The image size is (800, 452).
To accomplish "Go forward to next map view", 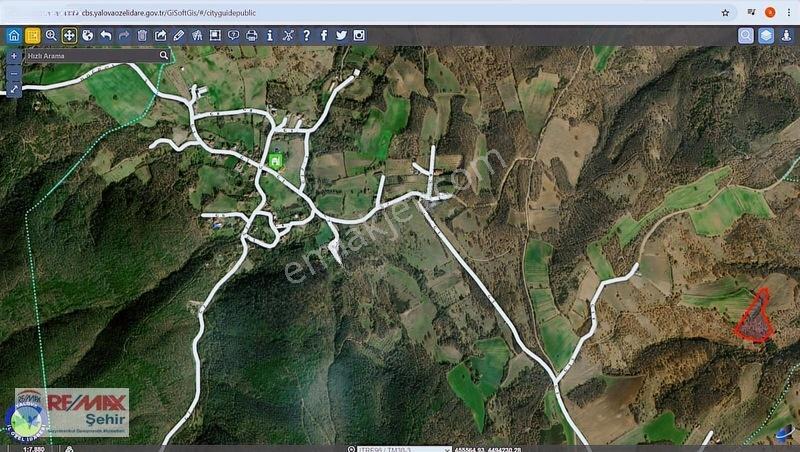I will coord(124,35).
